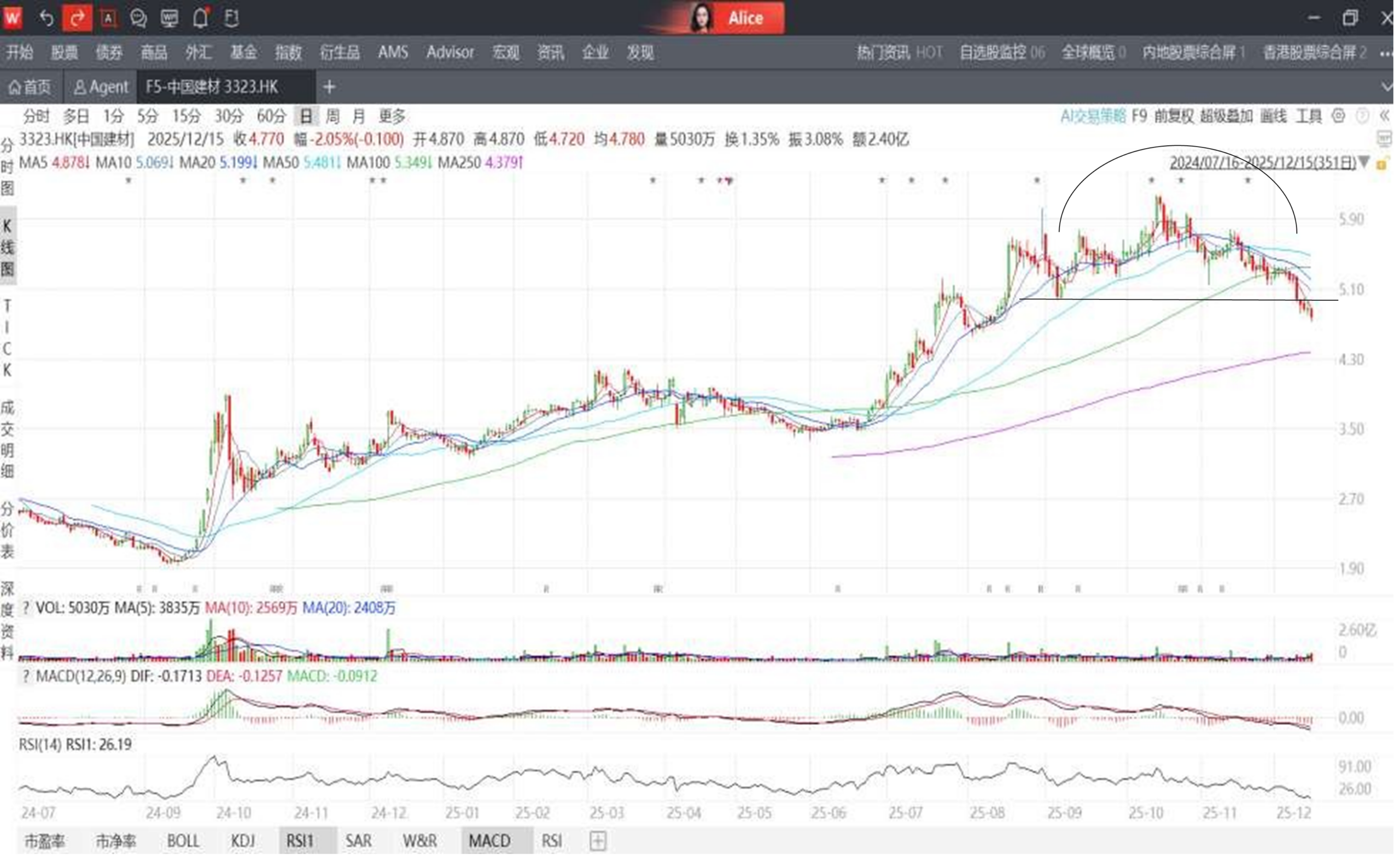Open the chat bubble message icon

(x=138, y=19)
